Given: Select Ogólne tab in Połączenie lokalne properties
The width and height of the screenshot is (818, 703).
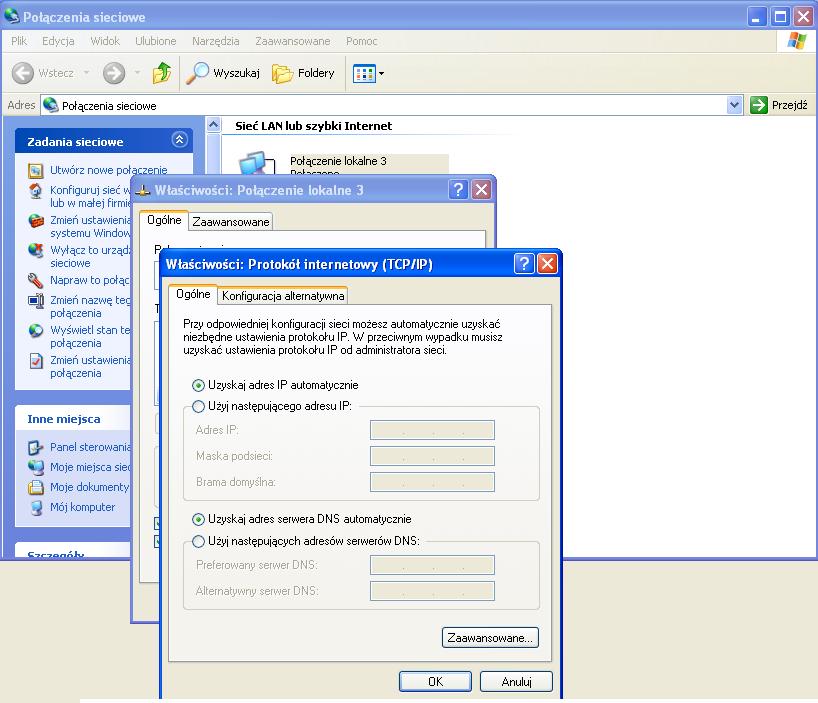Looking at the screenshot, I should pos(164,220).
